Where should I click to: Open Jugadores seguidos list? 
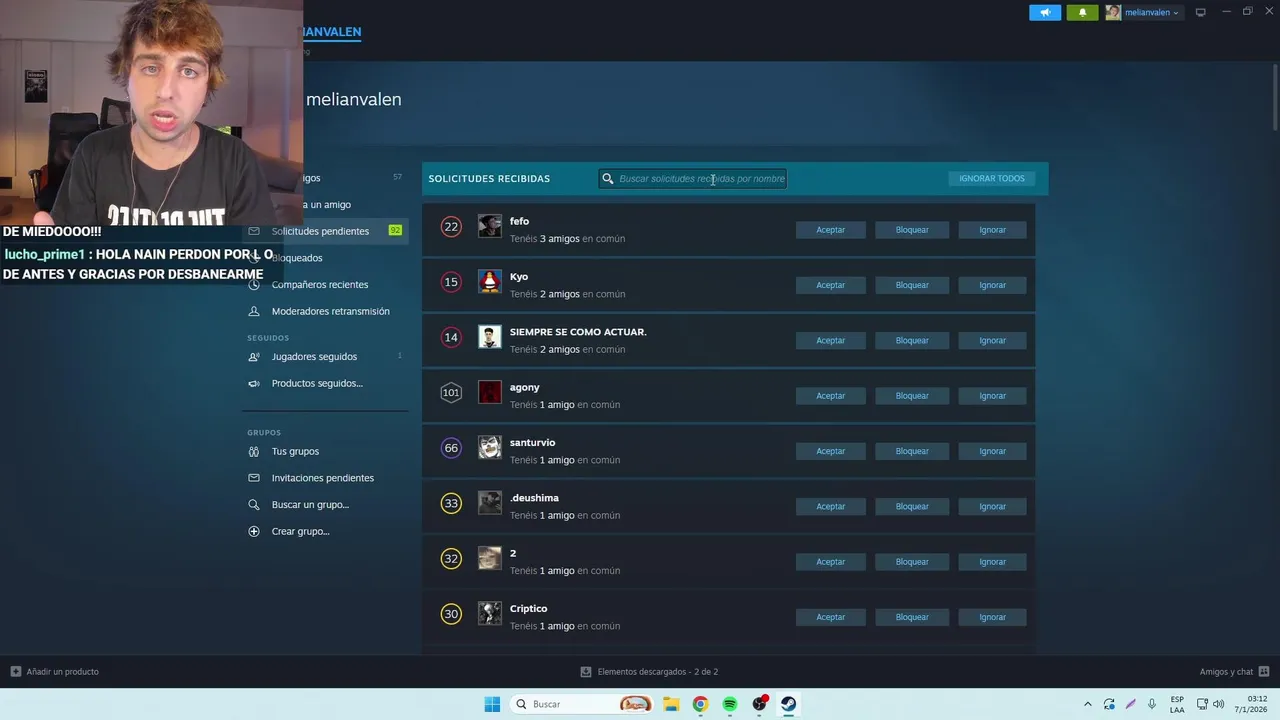point(314,357)
